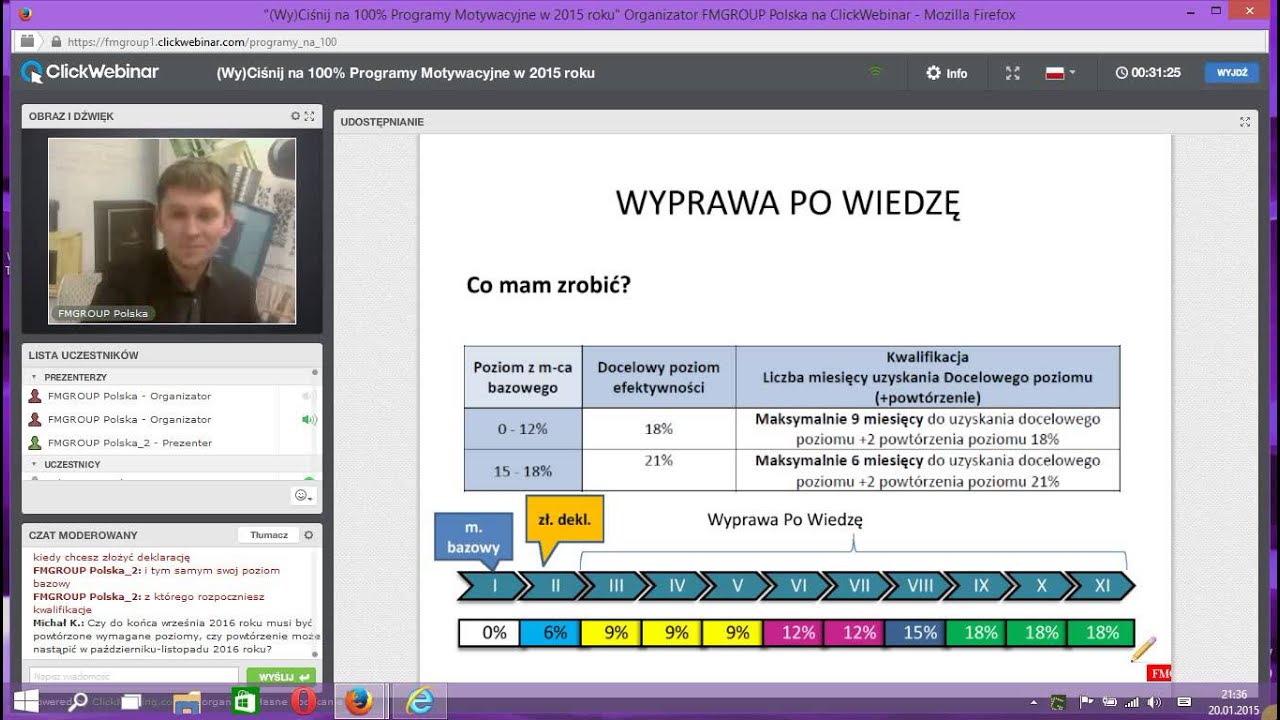The height and width of the screenshot is (720, 1280).
Task: Click the system tray volume icon
Action: coord(1155,702)
